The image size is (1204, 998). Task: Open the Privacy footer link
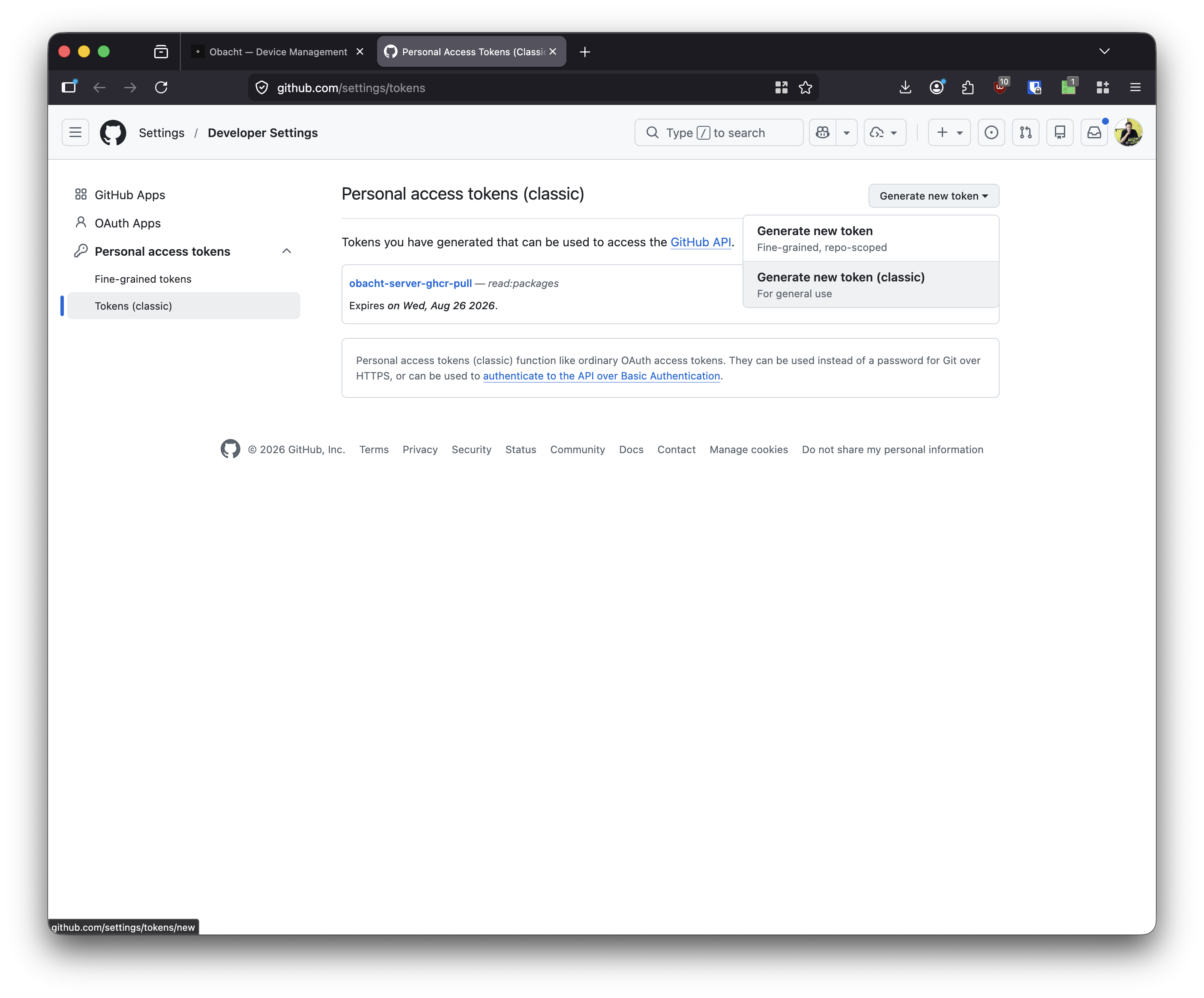coord(419,449)
